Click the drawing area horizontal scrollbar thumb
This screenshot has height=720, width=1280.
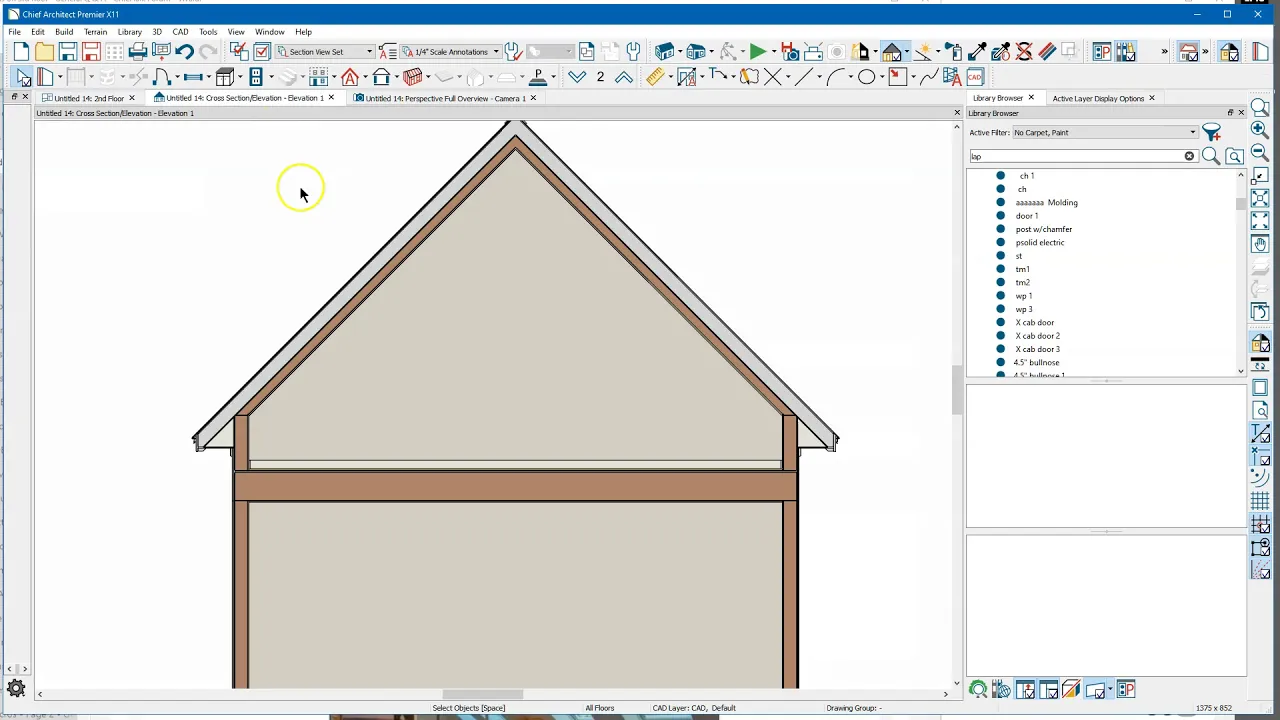[483, 694]
